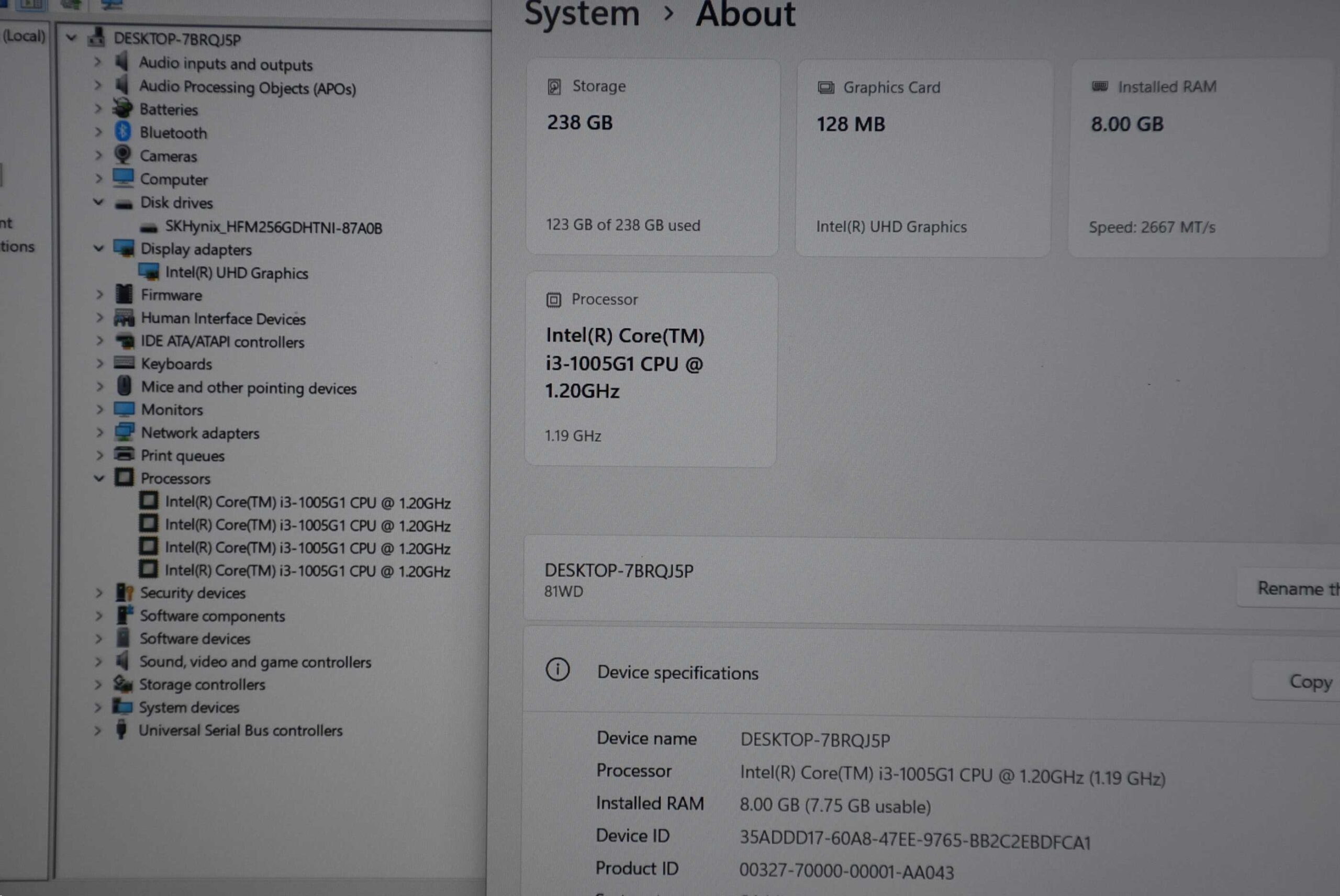Click the Network adapters icon

[124, 432]
